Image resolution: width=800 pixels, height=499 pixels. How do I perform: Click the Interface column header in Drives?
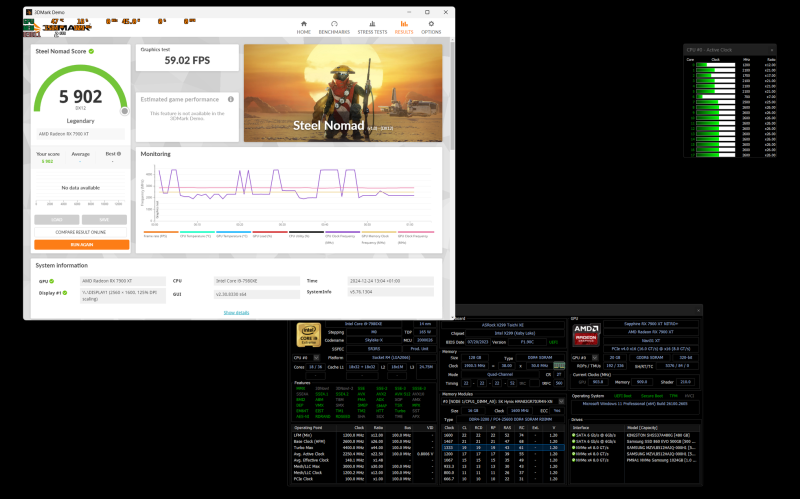click(597, 428)
